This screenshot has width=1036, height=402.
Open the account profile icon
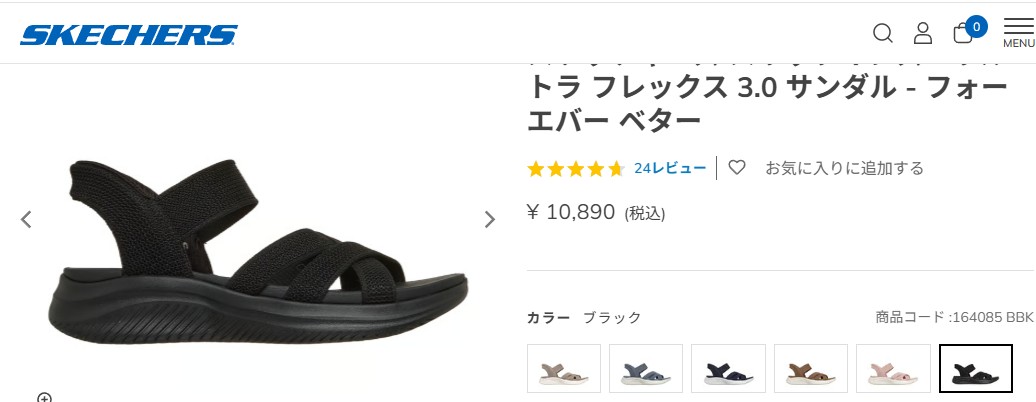coord(923,33)
